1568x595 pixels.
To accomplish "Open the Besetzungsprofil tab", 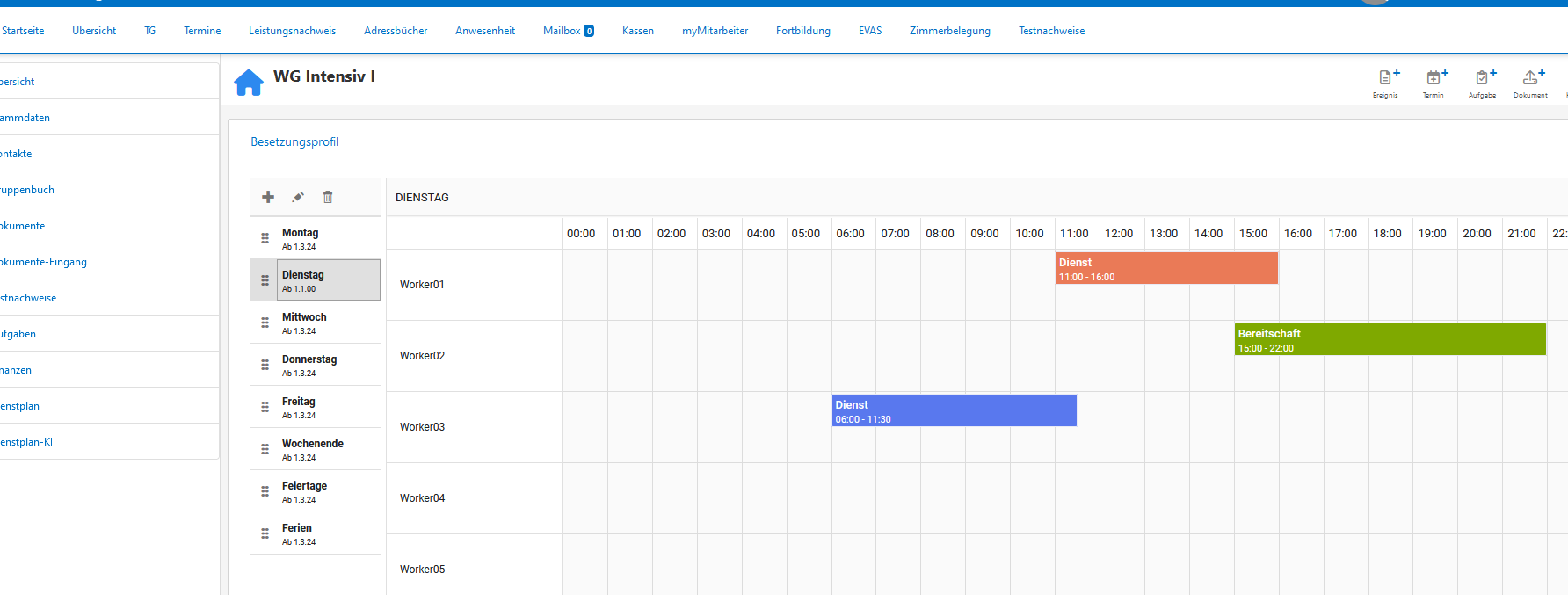I will click(294, 141).
